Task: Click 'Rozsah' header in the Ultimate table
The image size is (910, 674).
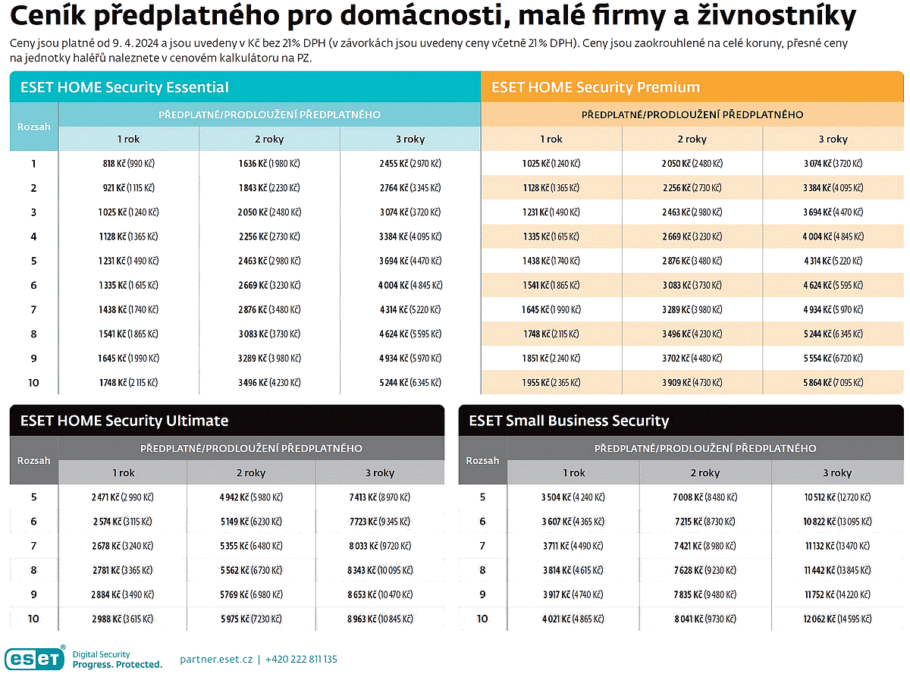Action: click(34, 460)
